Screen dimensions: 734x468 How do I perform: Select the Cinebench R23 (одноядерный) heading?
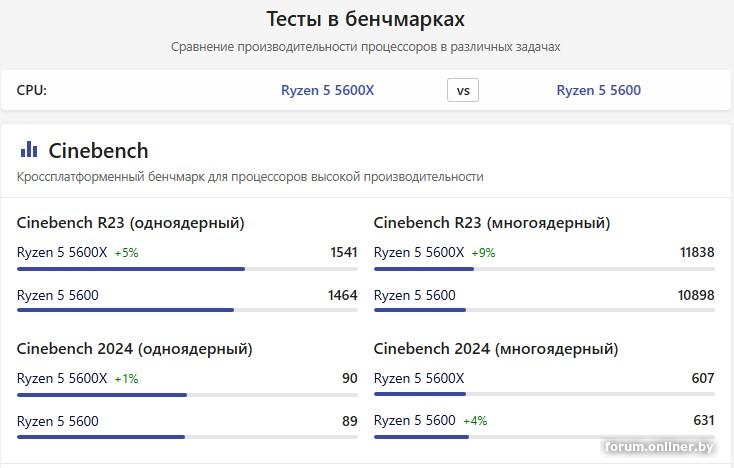(x=130, y=222)
